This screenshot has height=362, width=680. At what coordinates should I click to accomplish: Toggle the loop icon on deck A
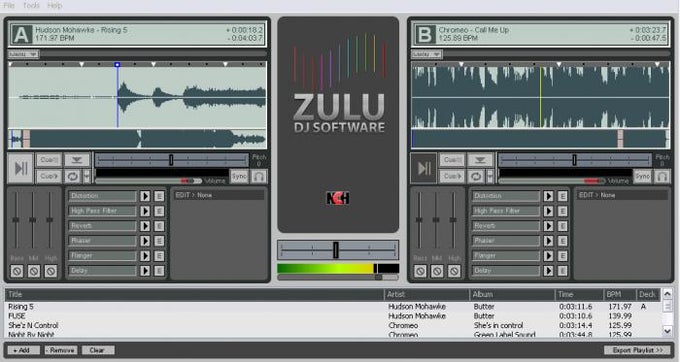click(x=72, y=176)
